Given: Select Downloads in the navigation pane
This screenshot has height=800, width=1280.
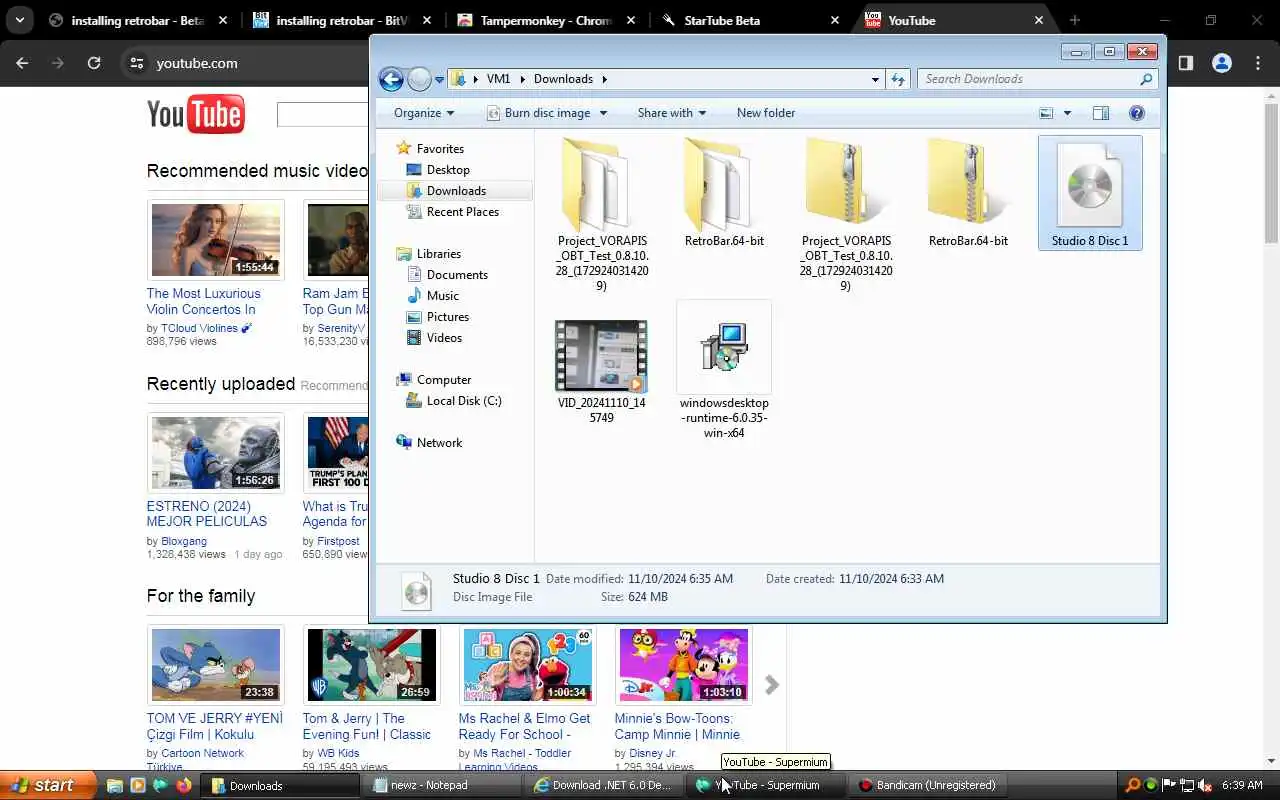Looking at the screenshot, I should coord(456,190).
